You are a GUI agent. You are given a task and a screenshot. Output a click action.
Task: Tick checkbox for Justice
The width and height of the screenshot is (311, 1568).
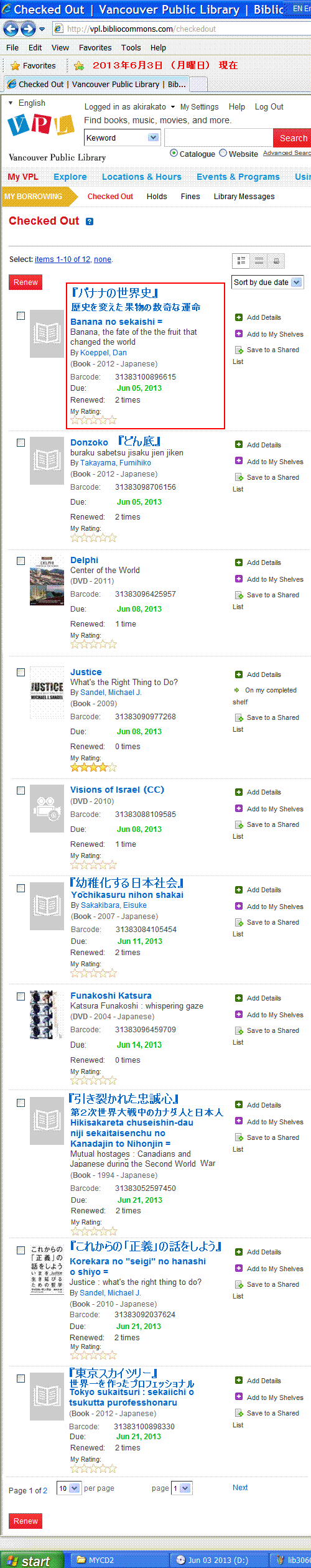(21, 672)
